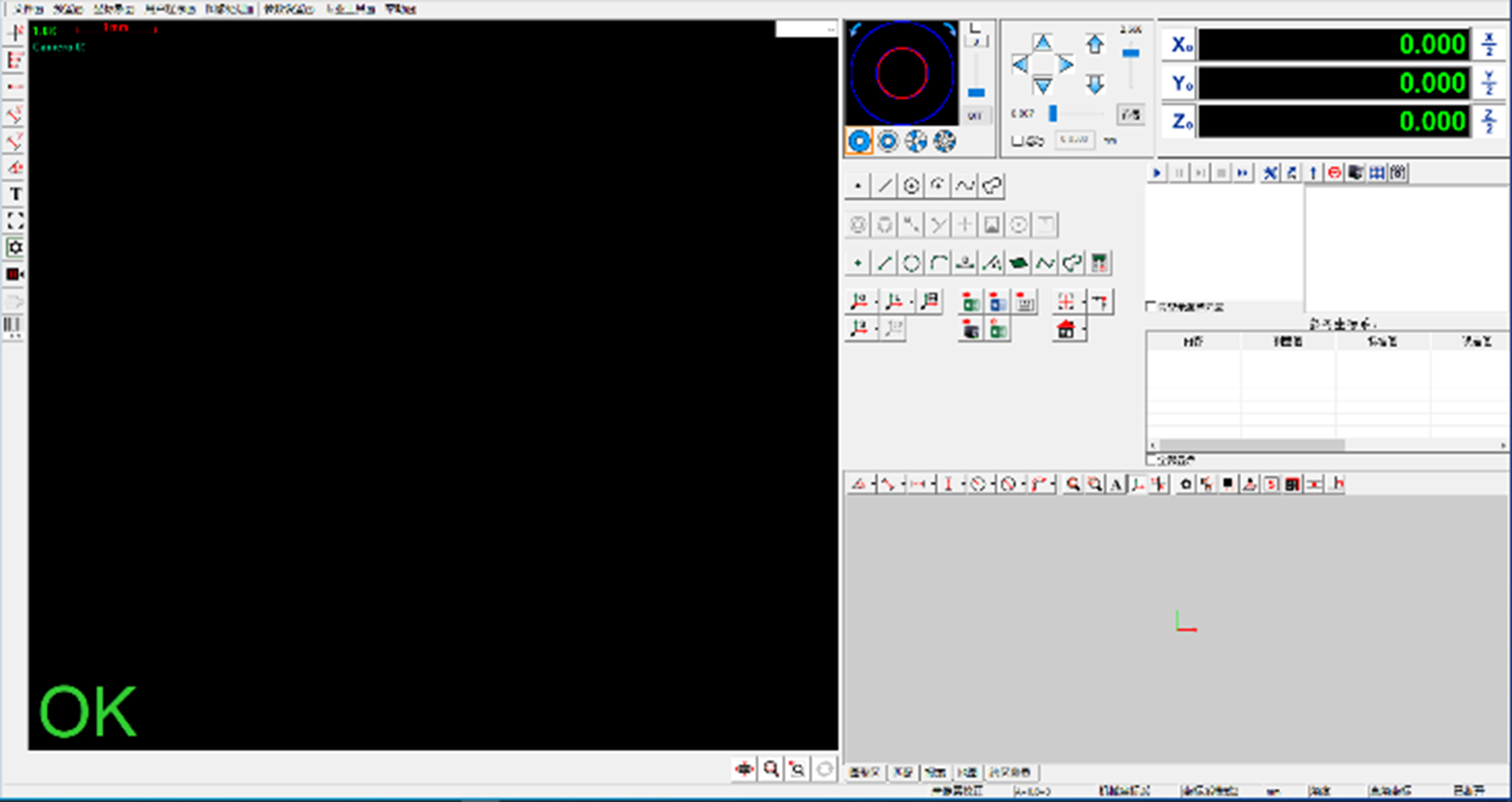Select the green circle measurement tool
The width and height of the screenshot is (1512, 802).
pos(911,263)
